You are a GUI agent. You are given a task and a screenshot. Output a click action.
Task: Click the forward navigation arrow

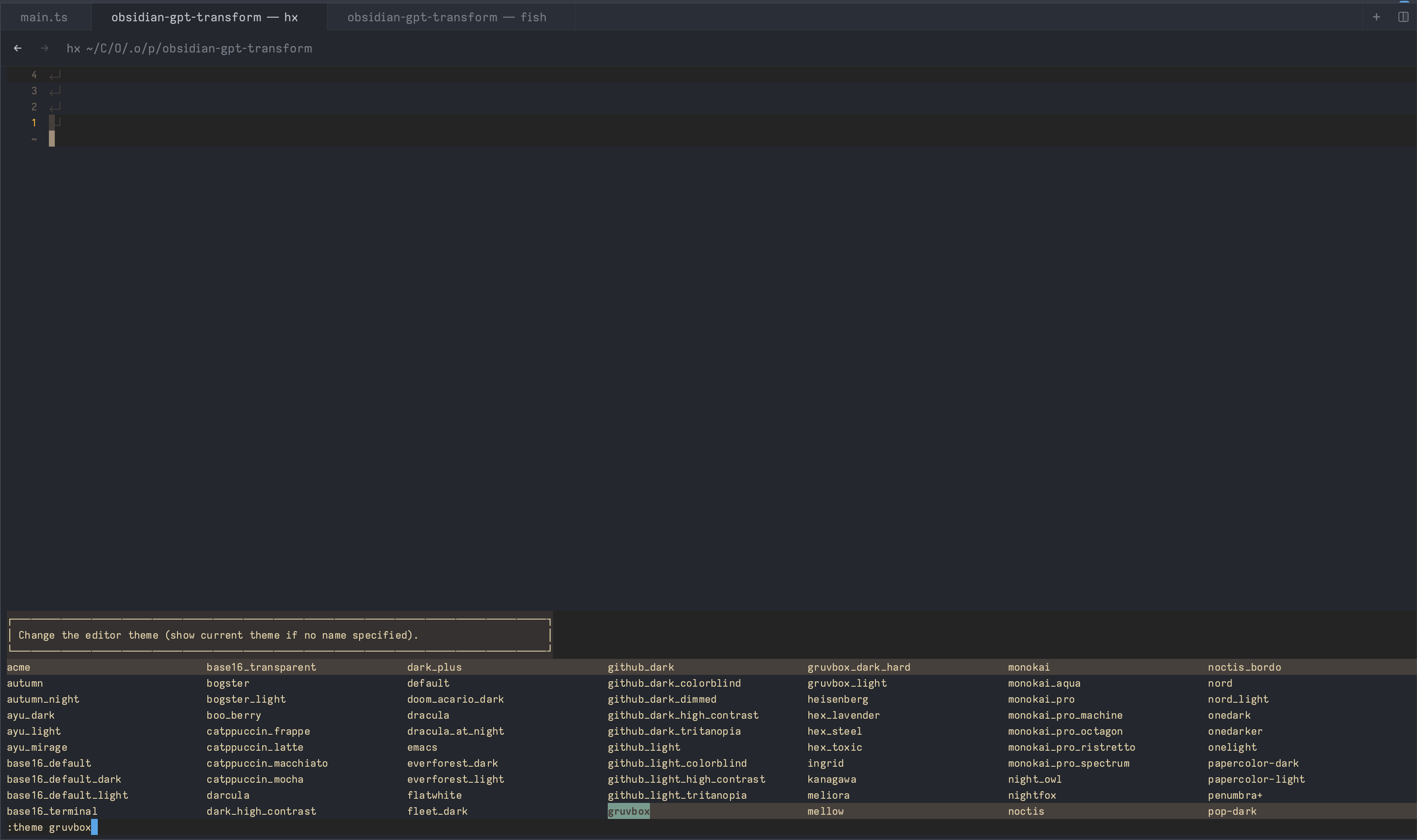click(44, 48)
